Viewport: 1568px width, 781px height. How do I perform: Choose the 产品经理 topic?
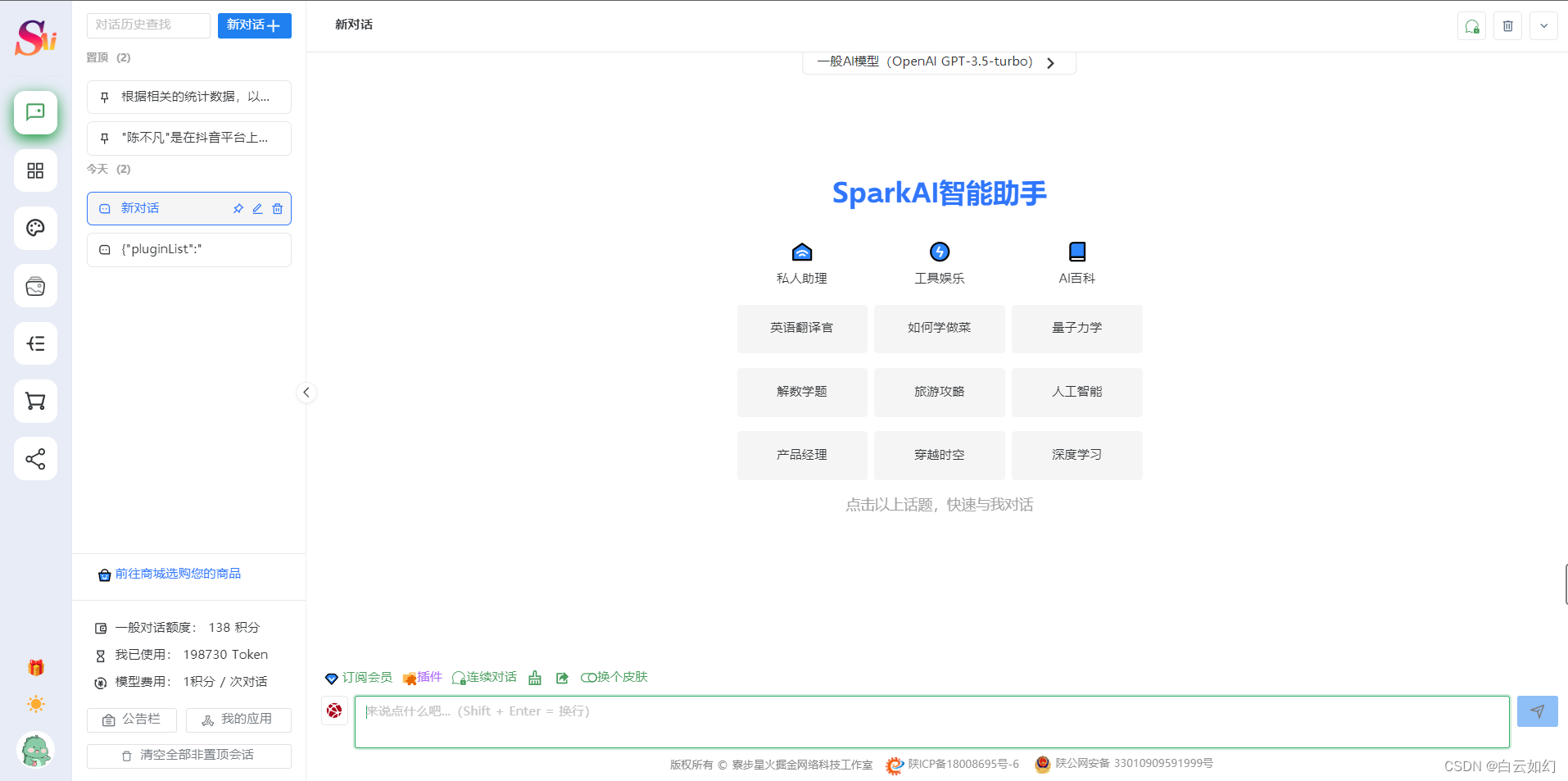point(802,456)
